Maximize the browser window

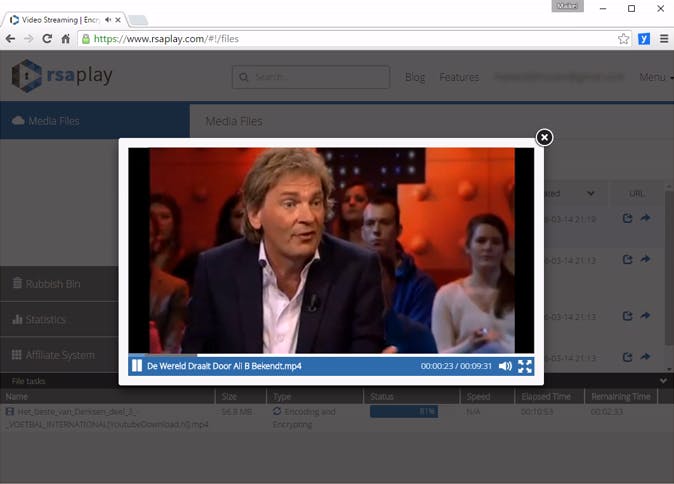[x=631, y=8]
